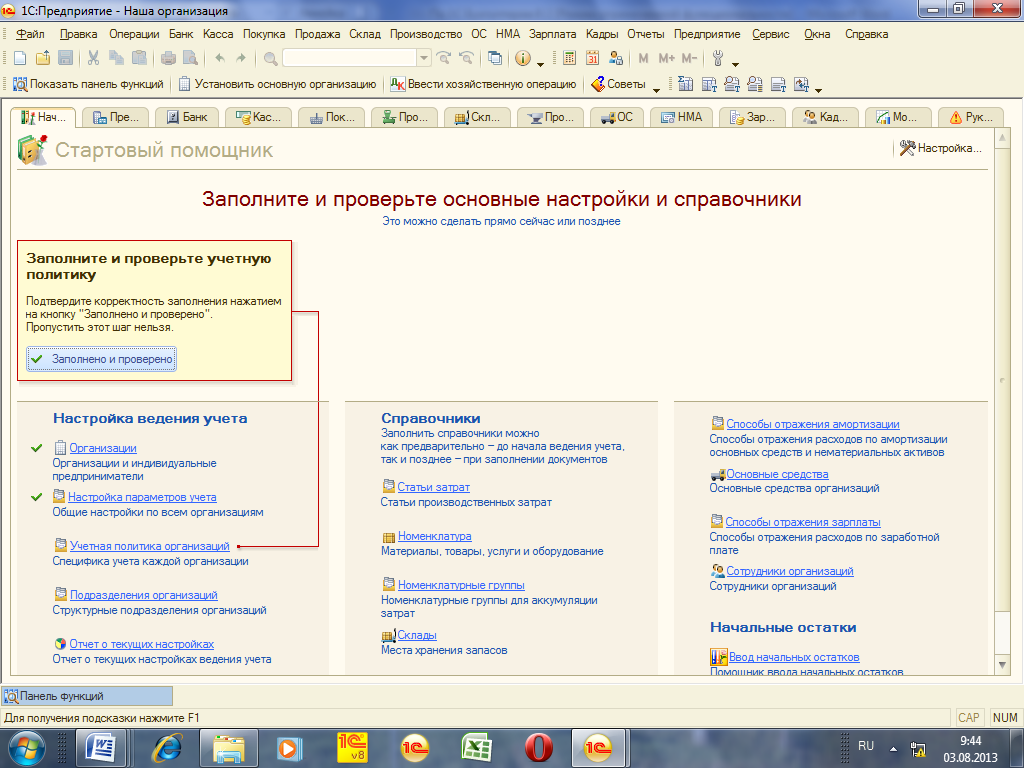Click the users list icon beside calendar

click(x=615, y=58)
